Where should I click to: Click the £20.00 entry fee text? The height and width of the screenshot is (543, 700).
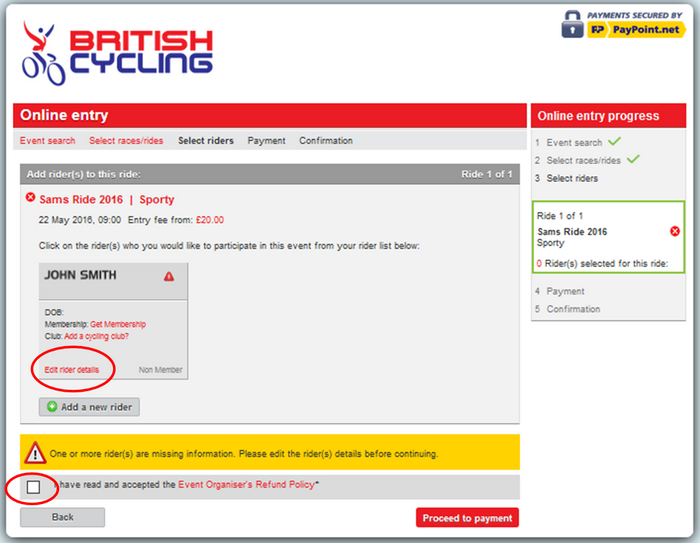pos(210,220)
